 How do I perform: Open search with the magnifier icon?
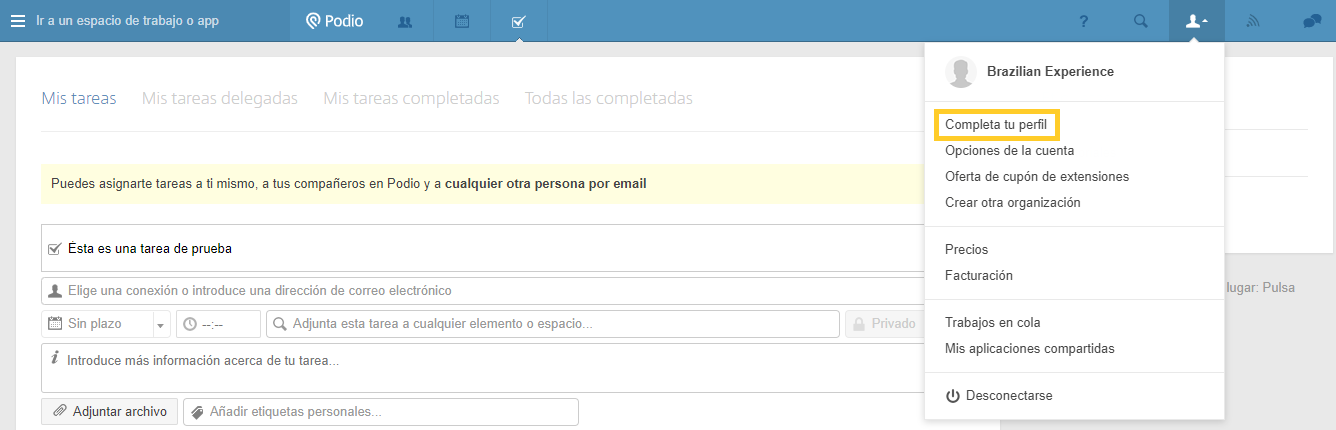coord(1140,21)
